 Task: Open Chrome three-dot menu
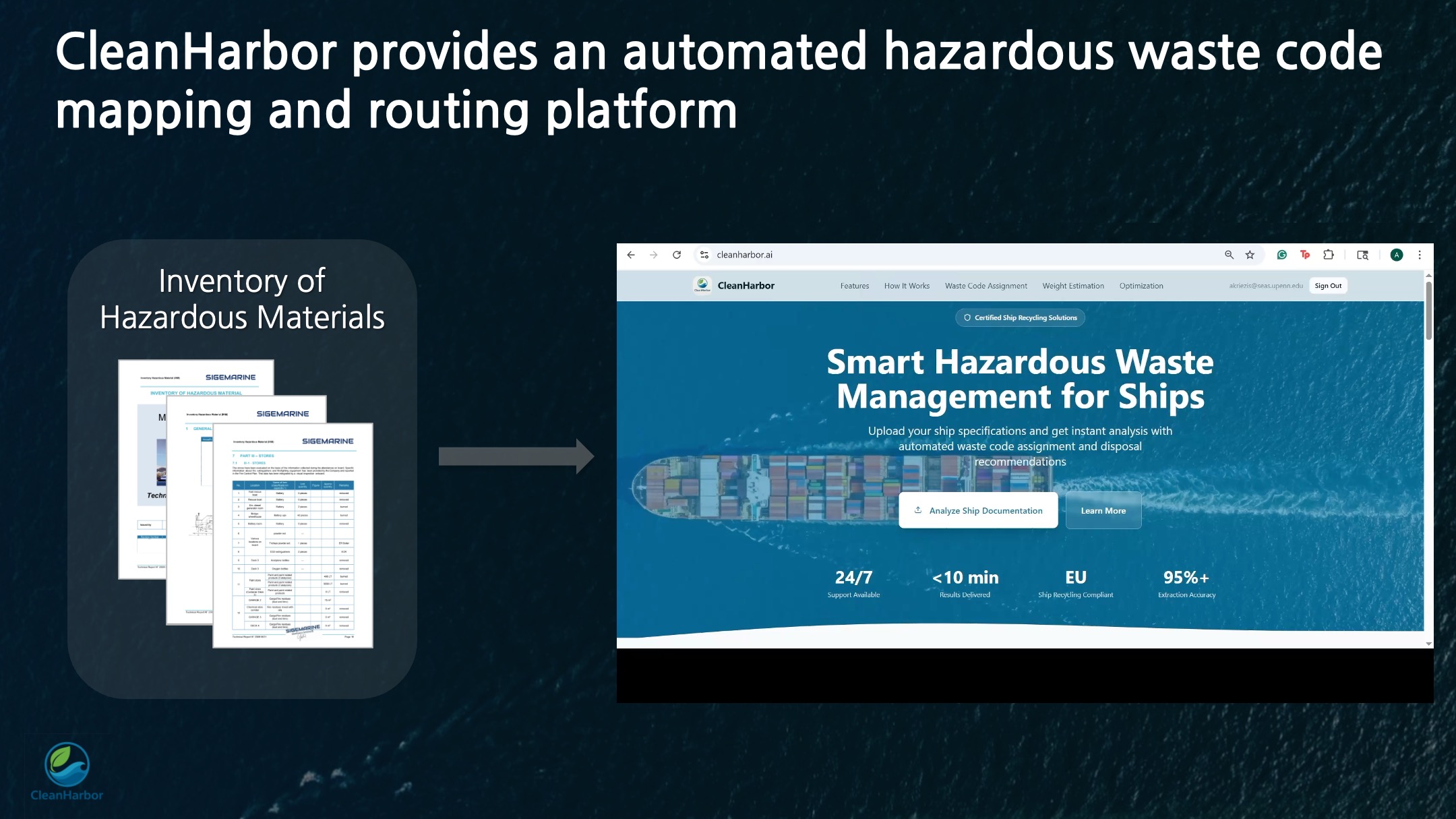coord(1420,255)
